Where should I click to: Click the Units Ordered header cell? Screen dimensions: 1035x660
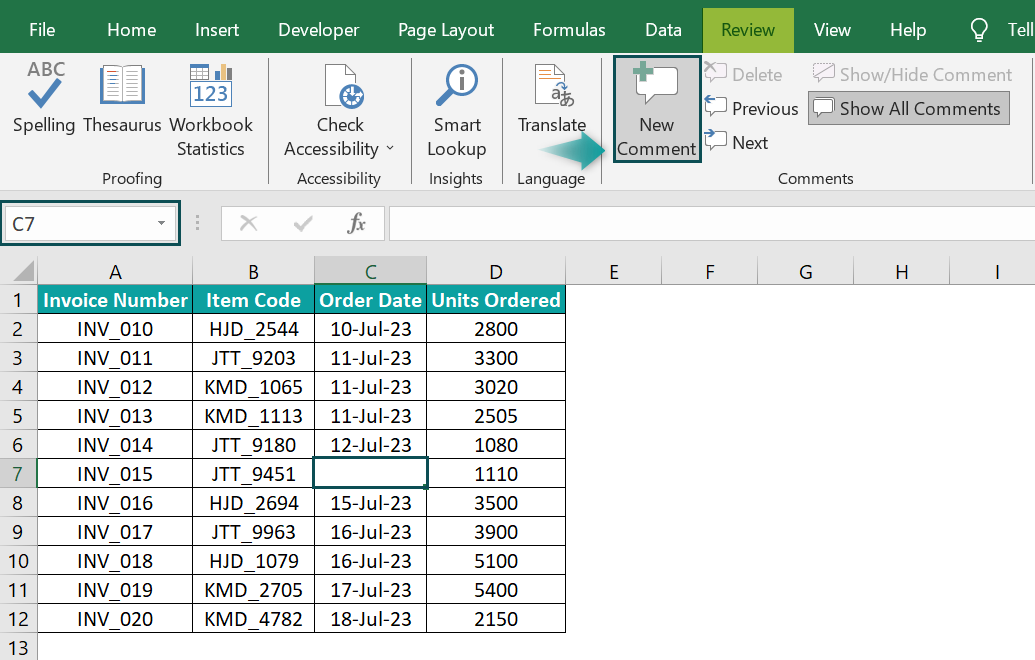(x=496, y=300)
